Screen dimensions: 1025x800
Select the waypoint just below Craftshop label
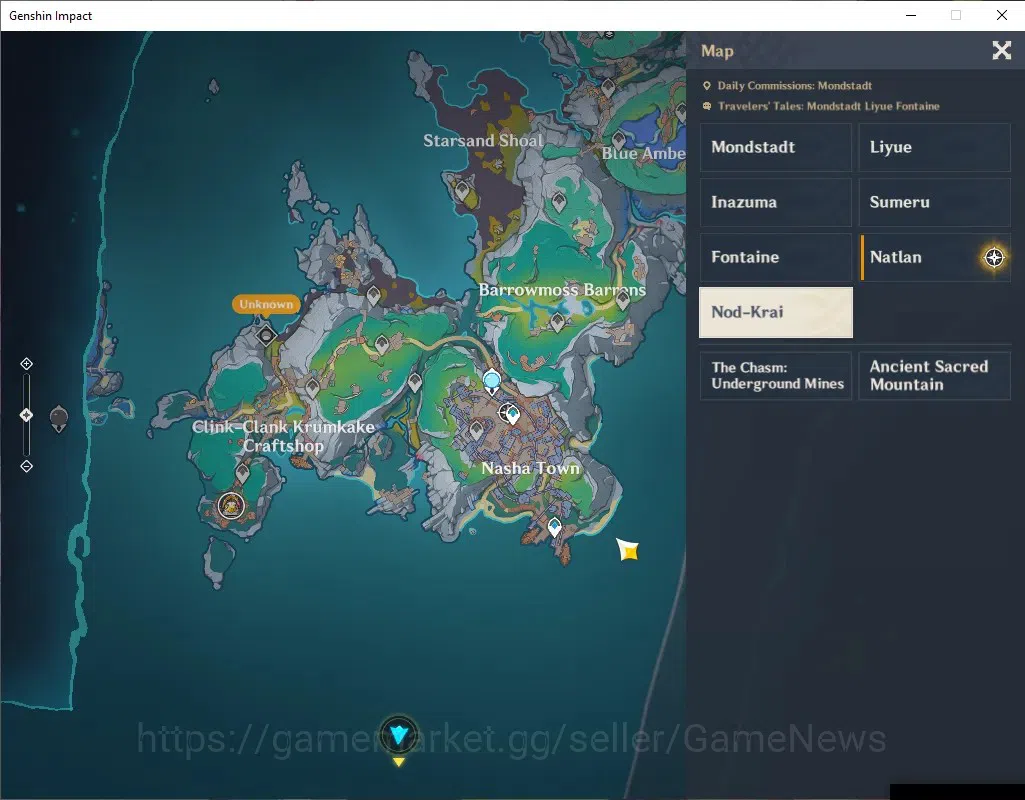(243, 473)
